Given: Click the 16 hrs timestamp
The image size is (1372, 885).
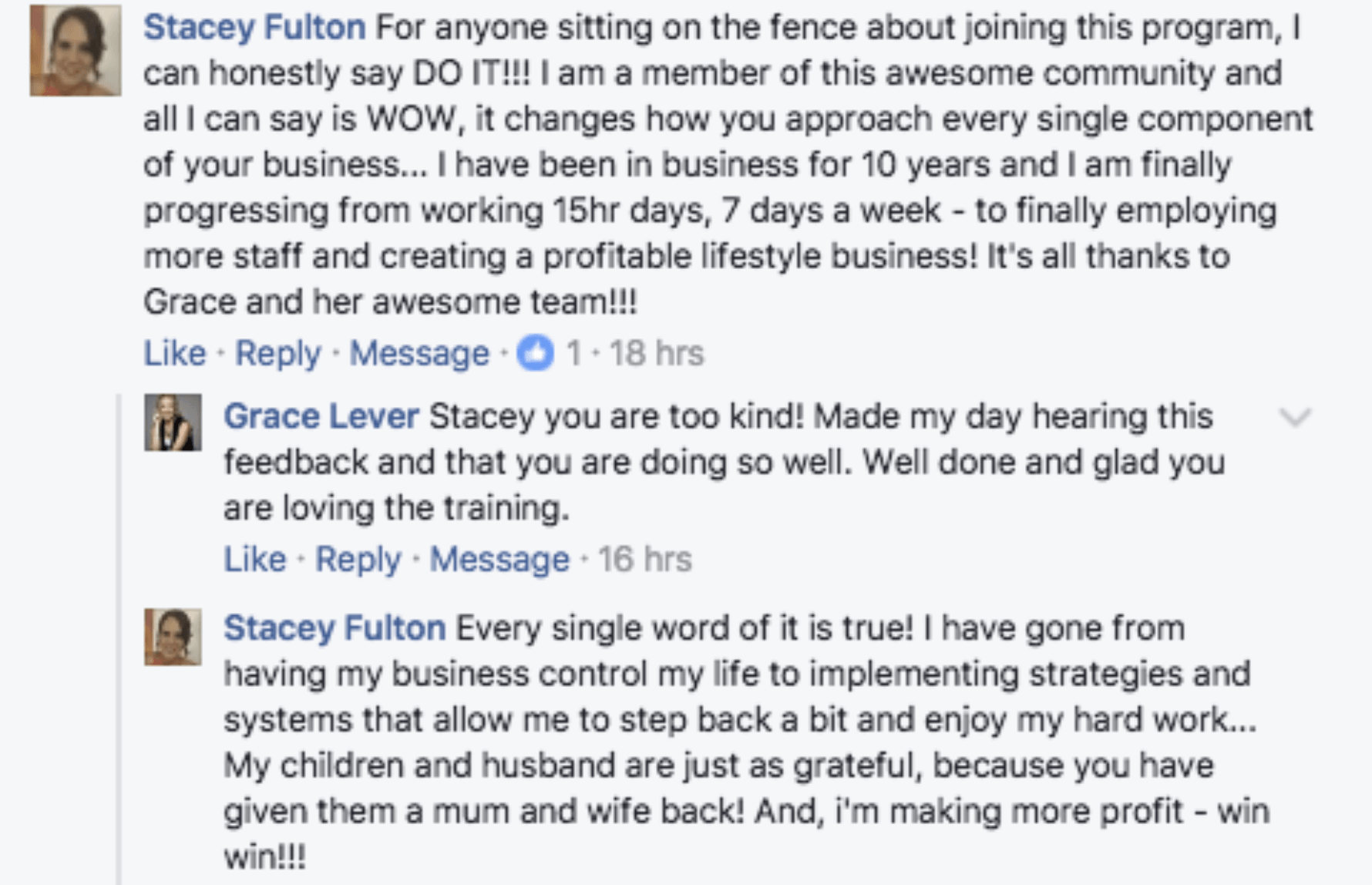Looking at the screenshot, I should click(645, 559).
